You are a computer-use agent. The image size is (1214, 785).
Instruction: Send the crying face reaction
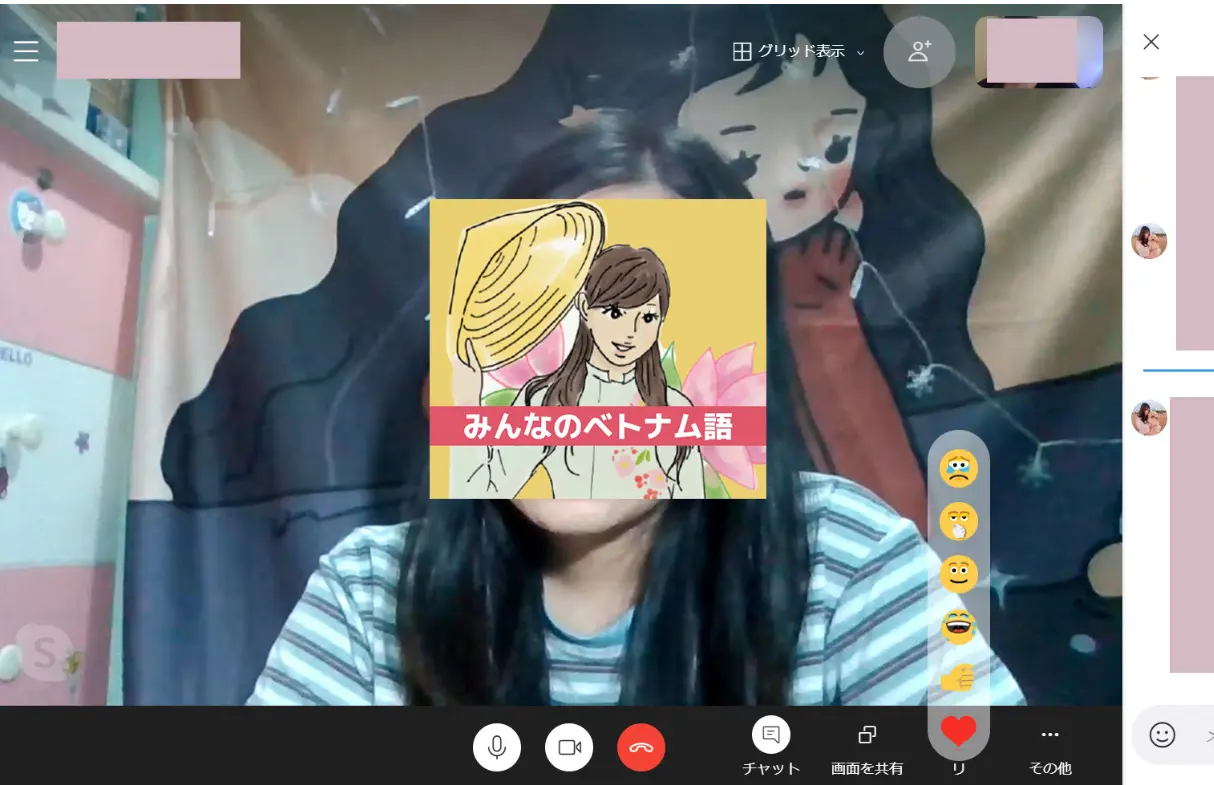point(959,468)
